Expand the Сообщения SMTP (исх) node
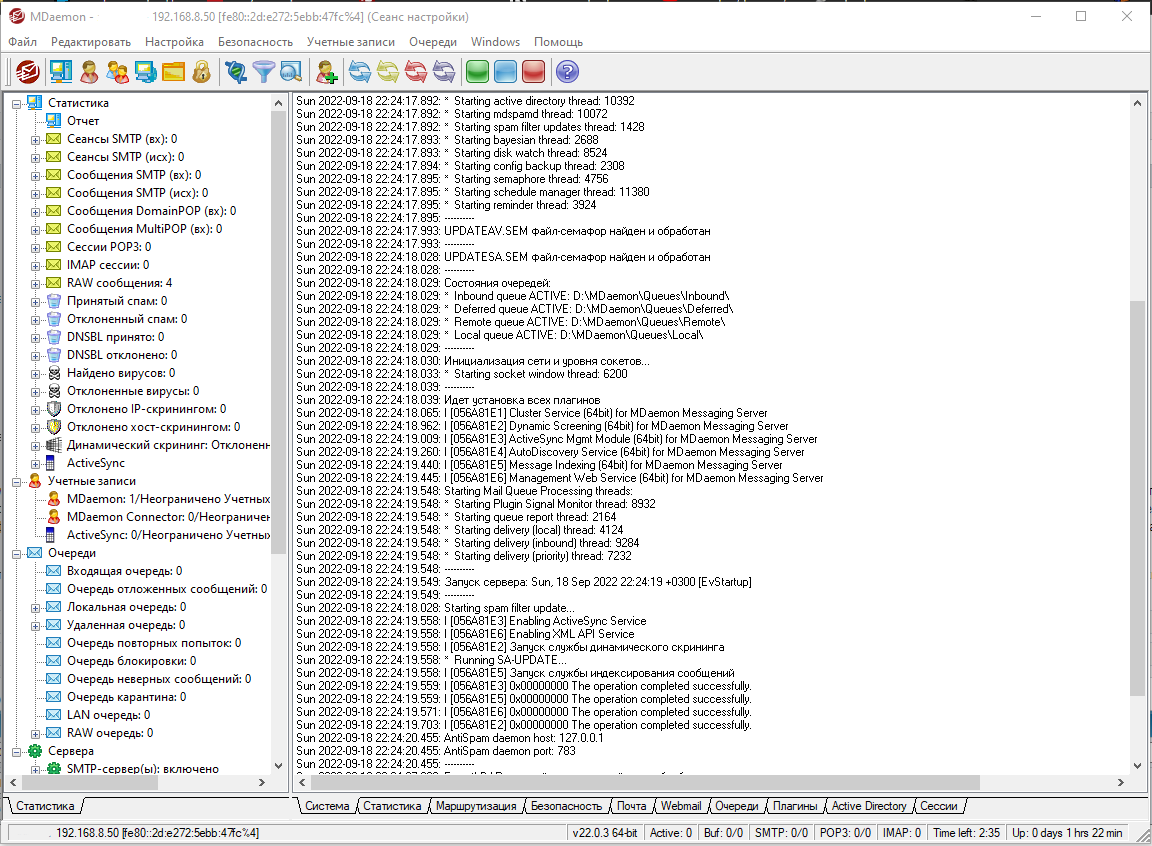 coord(35,194)
